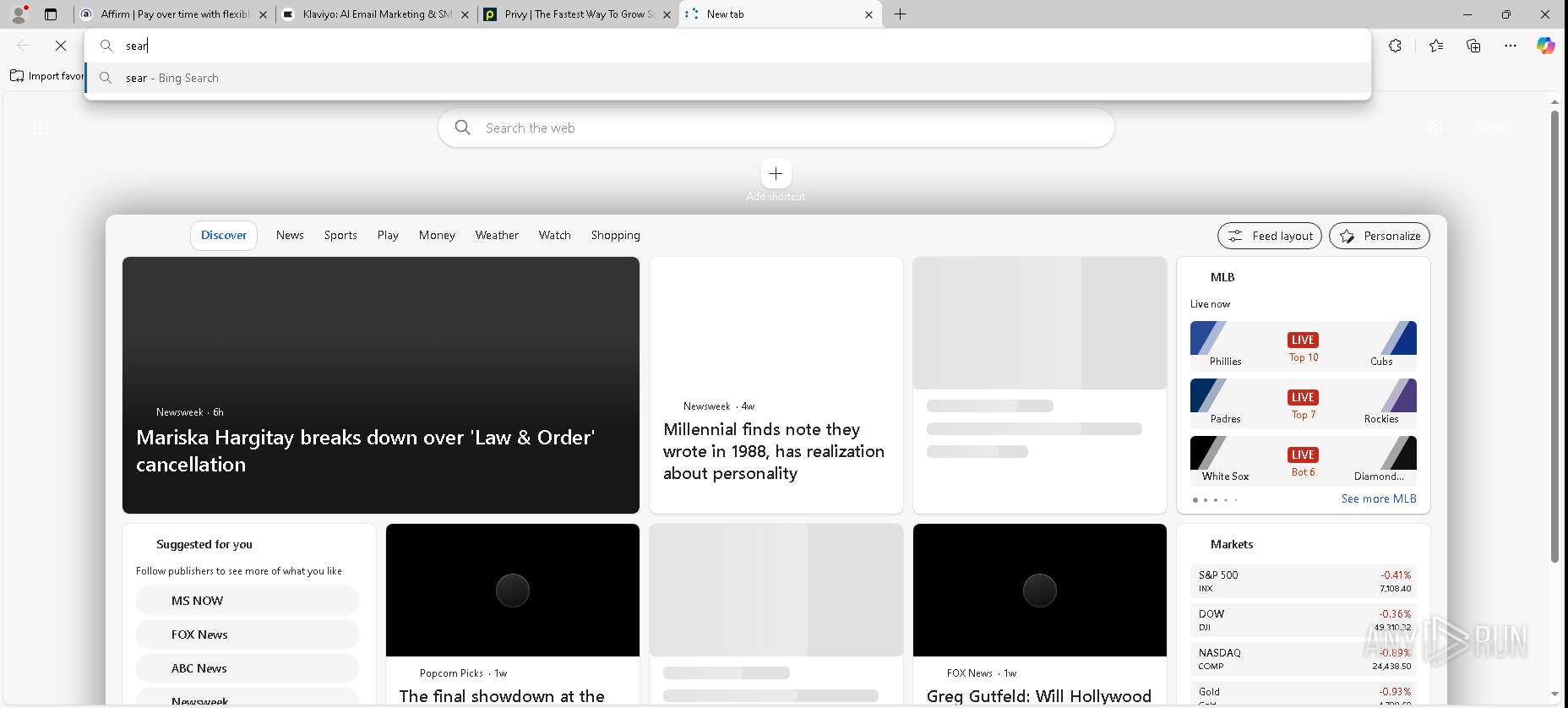This screenshot has width=1568, height=708.
Task: Open the Millennial finds note article
Action: [x=776, y=385]
